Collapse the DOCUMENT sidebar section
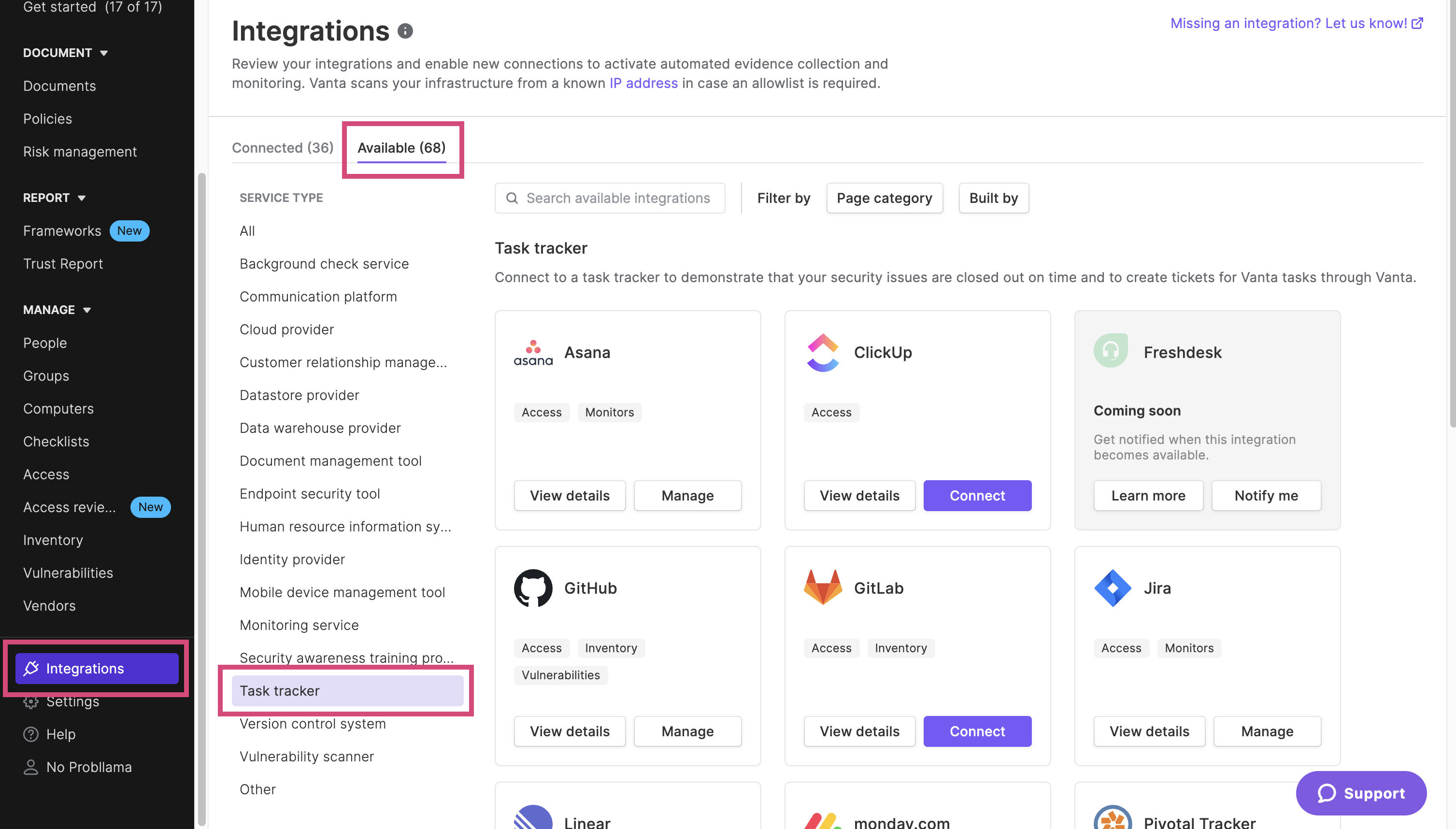This screenshot has height=829, width=1456. [x=66, y=53]
